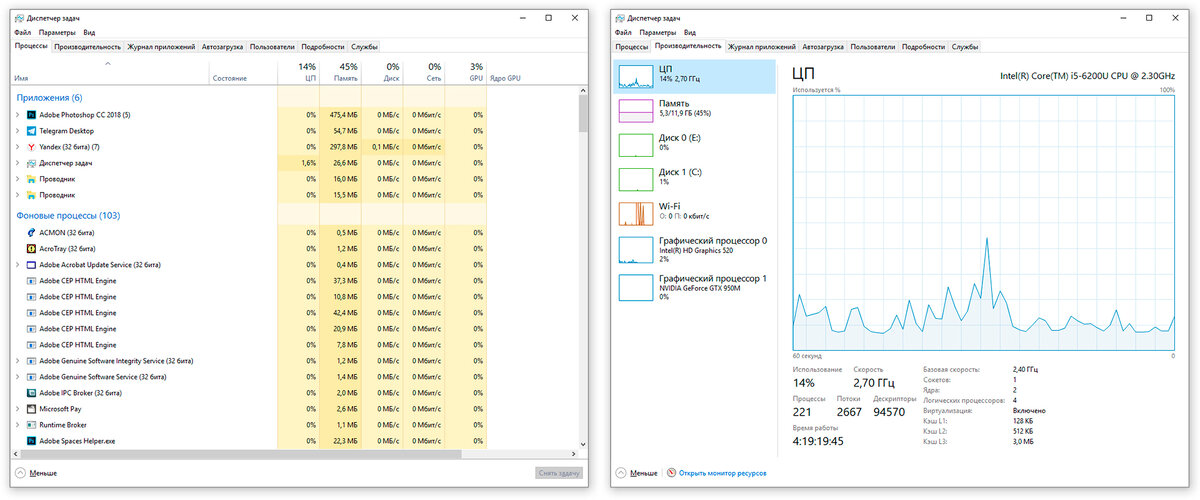Click the Adobe Acrobat Update Service icon
1200x500 pixels.
click(32, 265)
